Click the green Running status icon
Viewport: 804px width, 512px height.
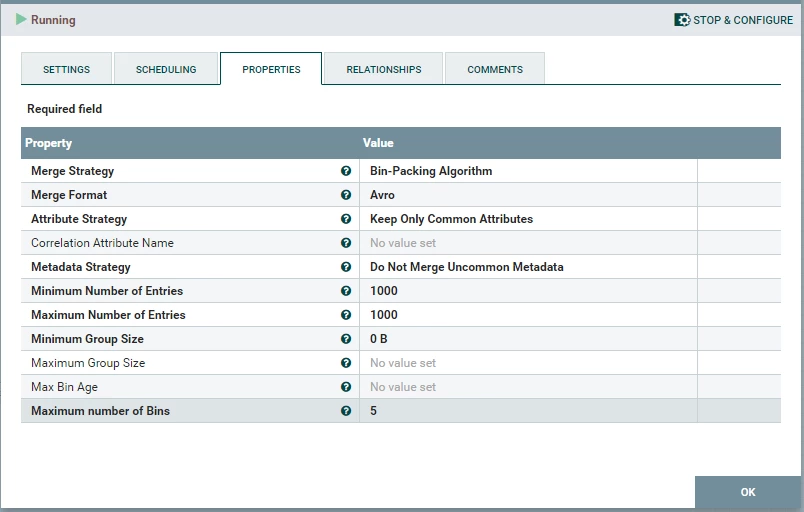21,19
